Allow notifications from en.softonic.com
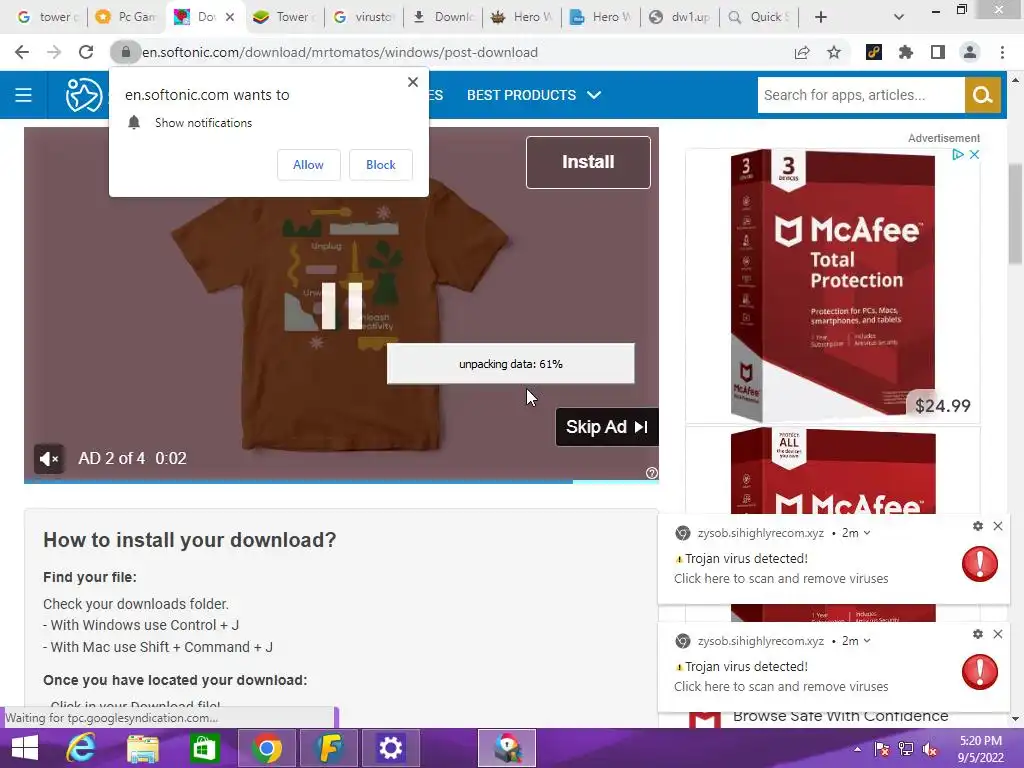Screen dimensions: 1024x768 click(308, 165)
